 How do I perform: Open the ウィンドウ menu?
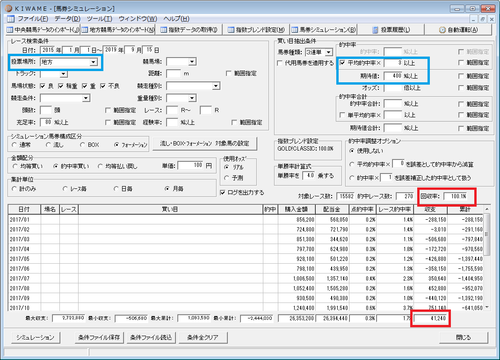138,19
